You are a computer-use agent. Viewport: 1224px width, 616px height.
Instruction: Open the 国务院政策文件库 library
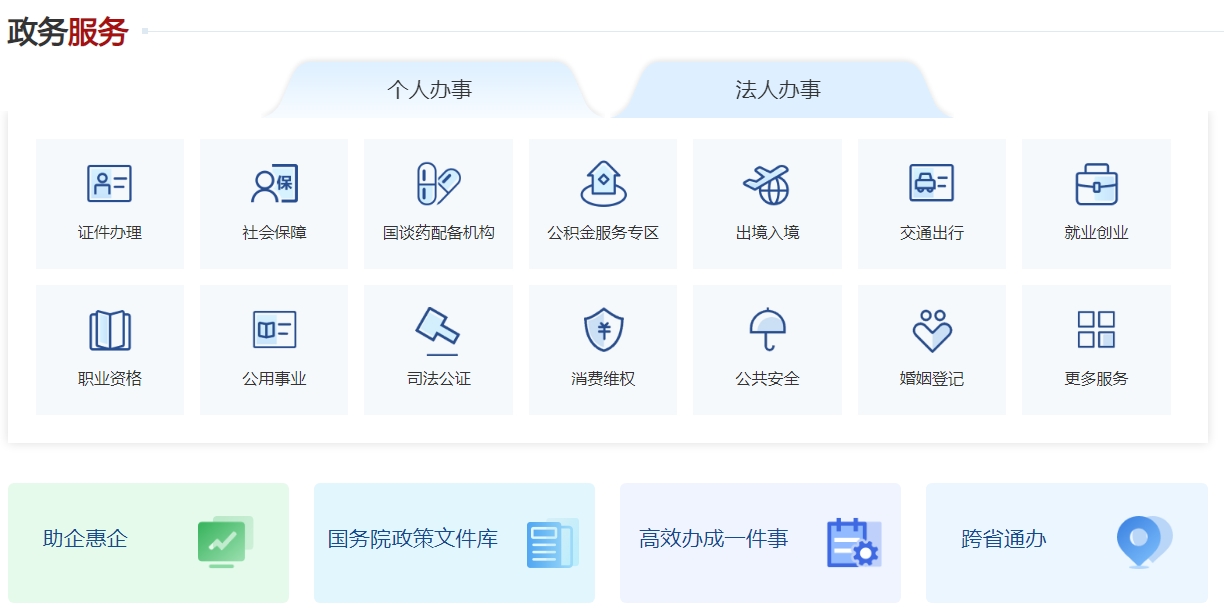454,542
